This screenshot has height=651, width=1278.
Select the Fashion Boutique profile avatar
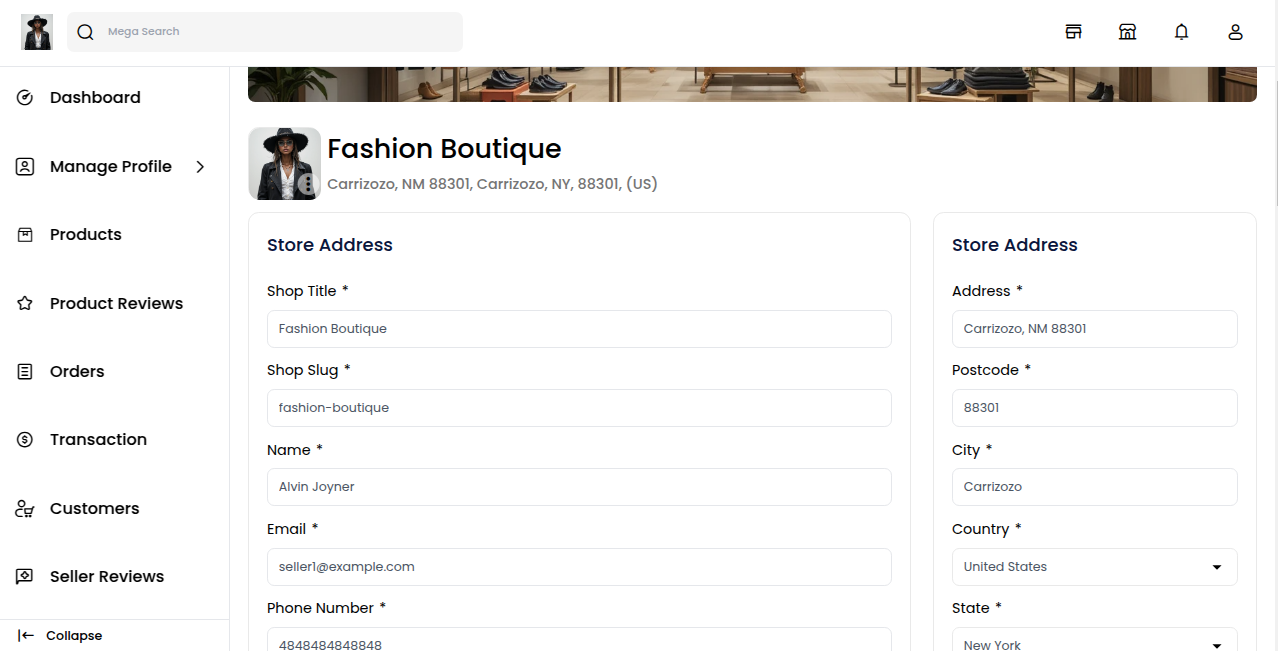(284, 162)
